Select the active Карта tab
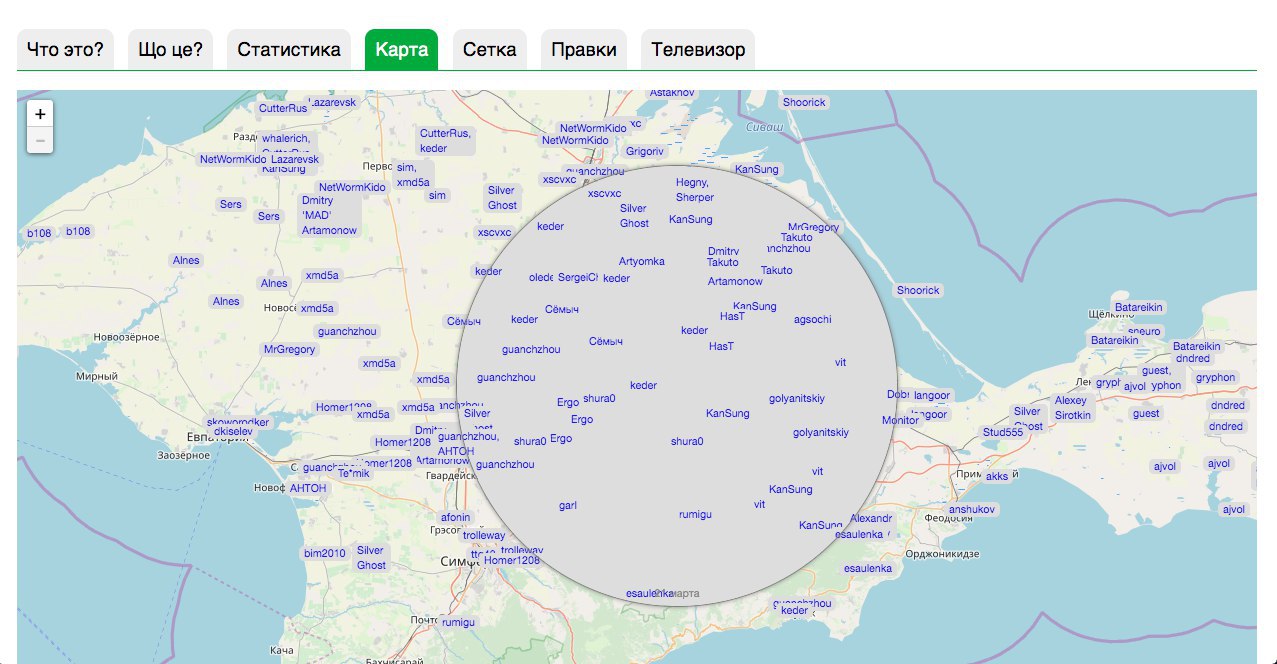1277x664 pixels. [402, 49]
